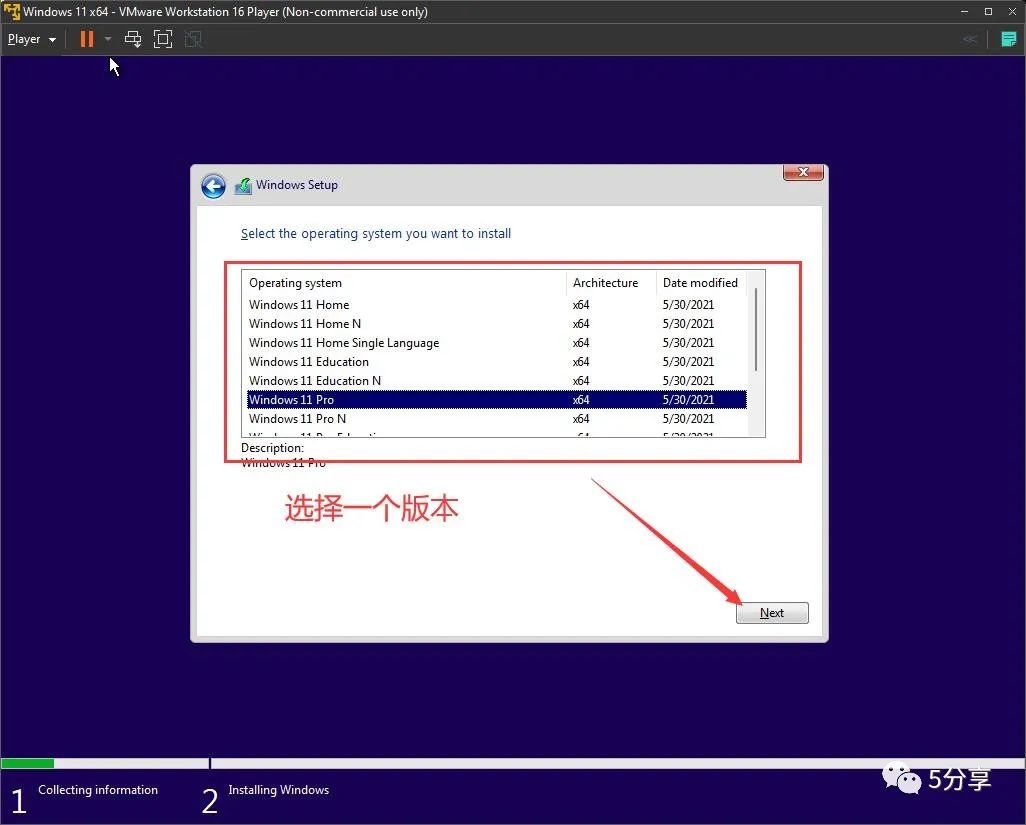
Task: Select the Windows 11 Pro row
Action: click(x=497, y=400)
